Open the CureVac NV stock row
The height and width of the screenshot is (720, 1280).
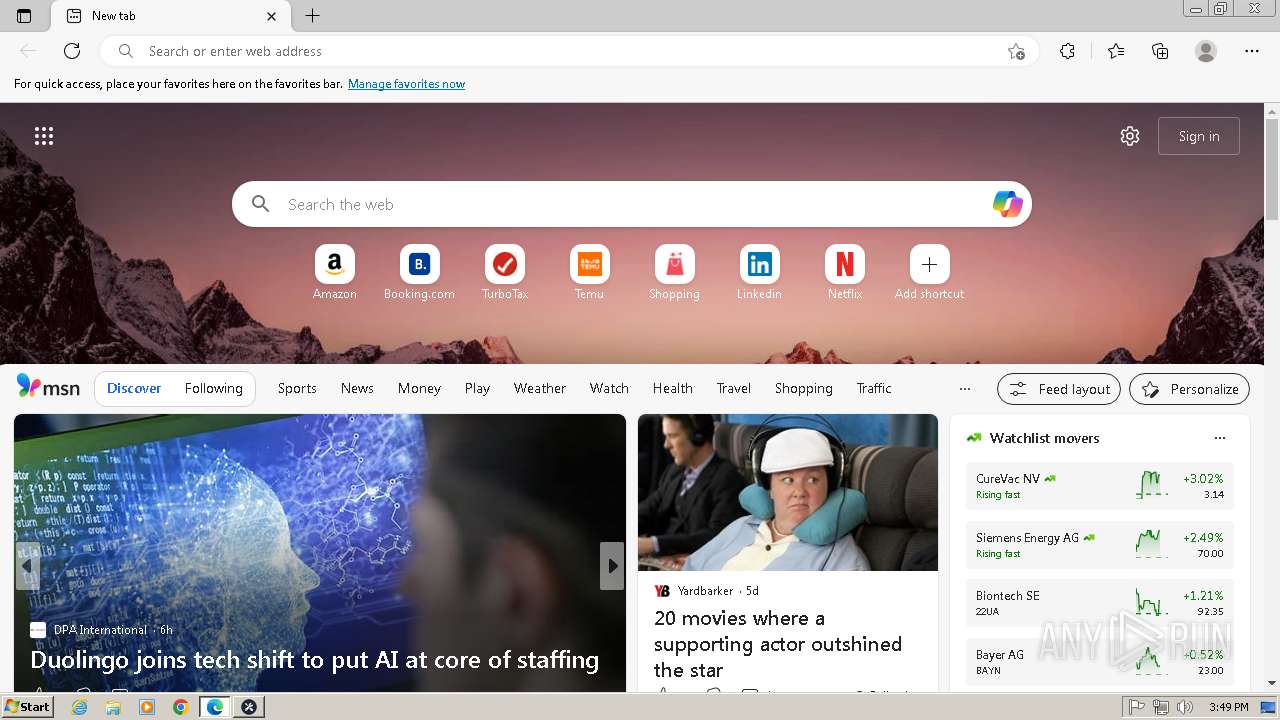tap(1100, 486)
